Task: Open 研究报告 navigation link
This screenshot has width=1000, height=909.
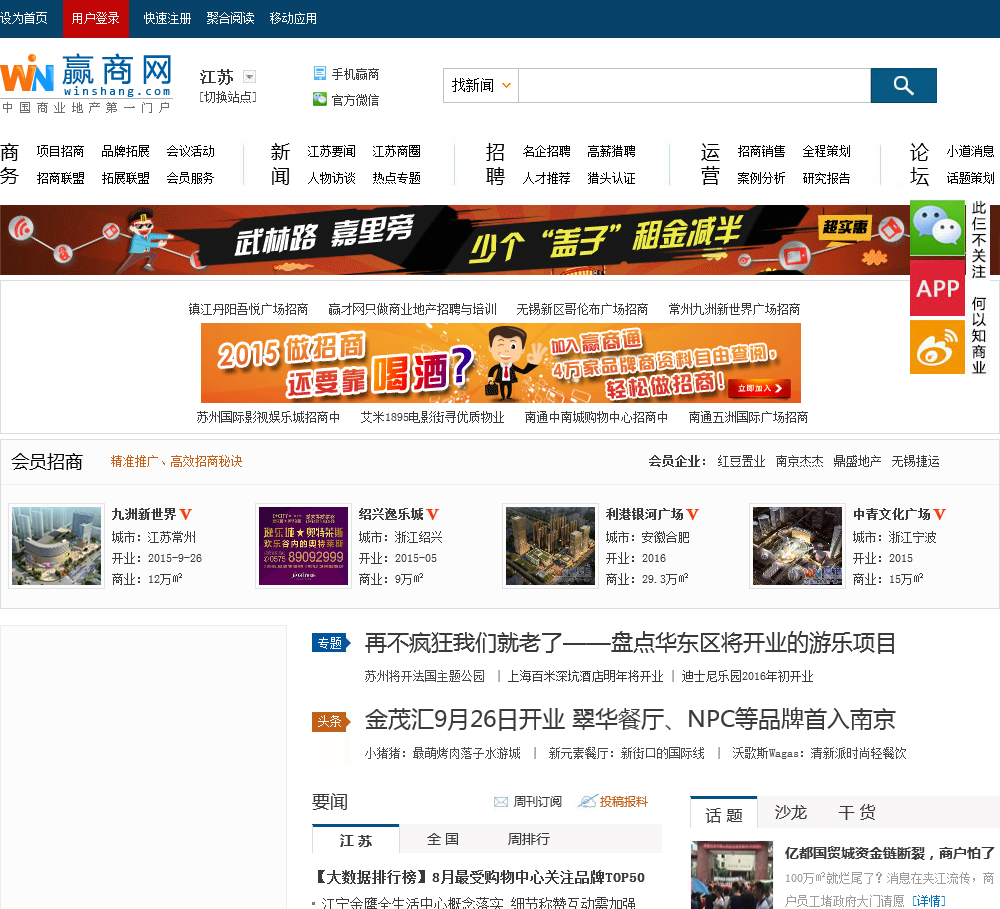Action: click(x=827, y=178)
